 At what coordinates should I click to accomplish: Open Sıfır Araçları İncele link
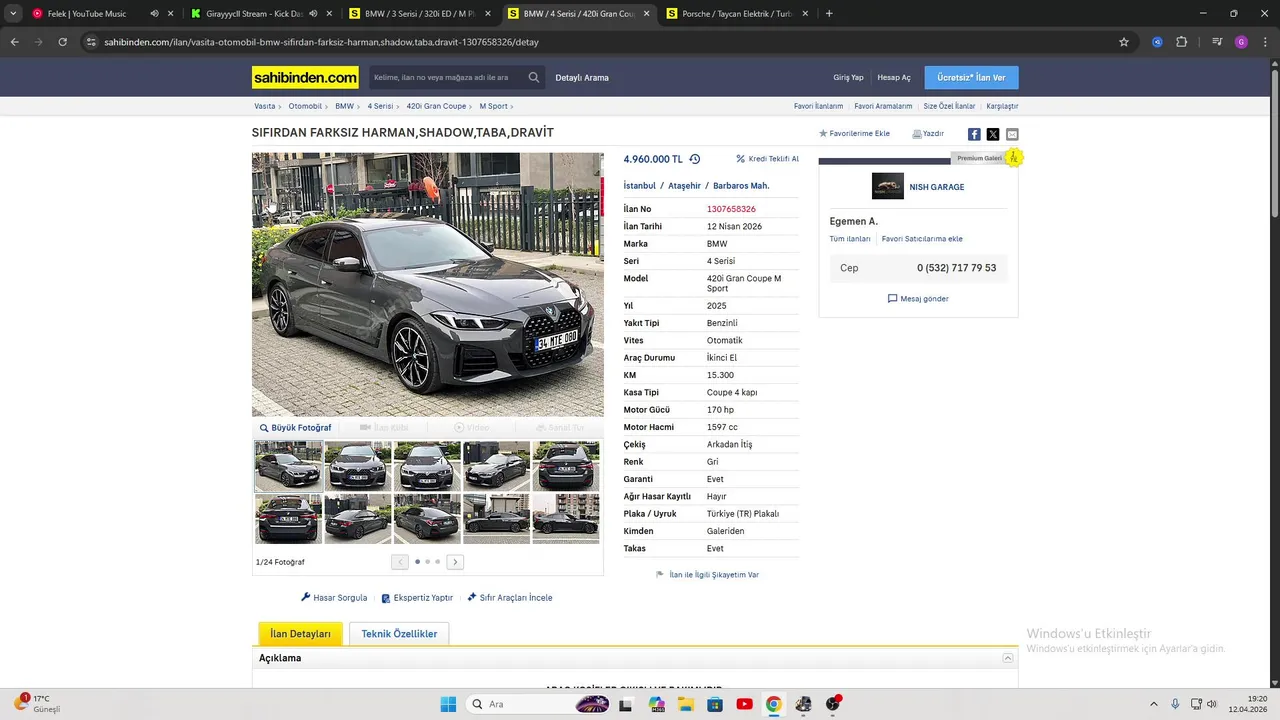click(x=509, y=598)
